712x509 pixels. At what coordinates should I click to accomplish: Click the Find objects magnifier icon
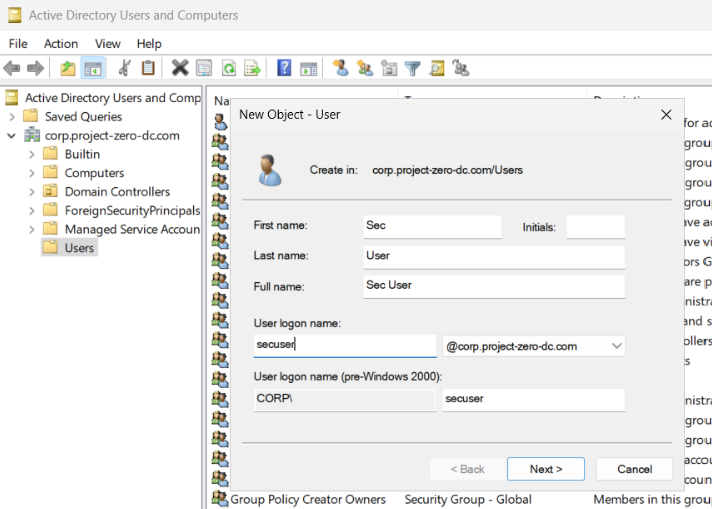click(x=437, y=68)
